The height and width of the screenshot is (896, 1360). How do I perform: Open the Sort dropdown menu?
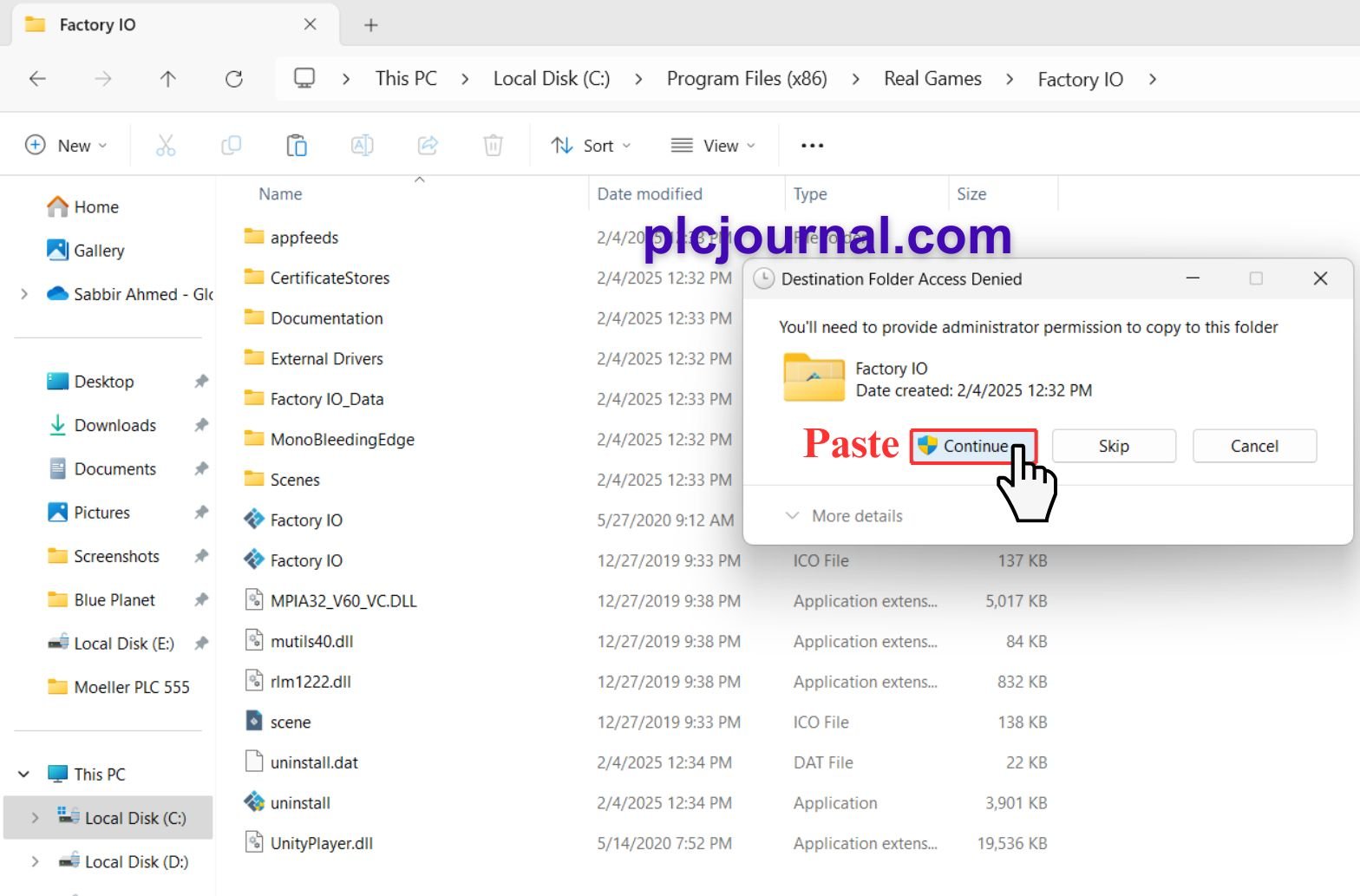pos(592,146)
